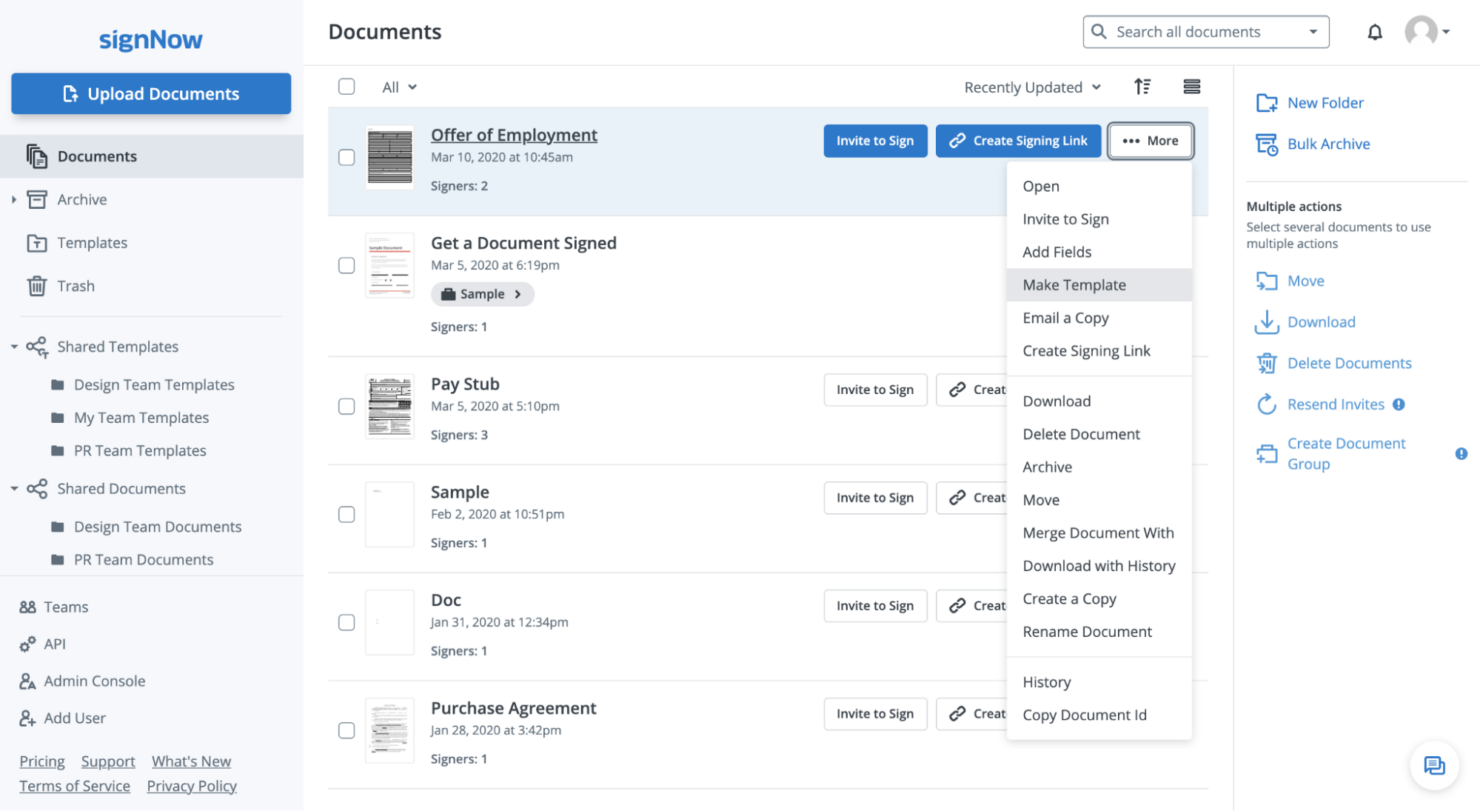This screenshot has height=811, width=1480.
Task: Click Invite to Sign for Get a Document Signed
Action: [875, 248]
